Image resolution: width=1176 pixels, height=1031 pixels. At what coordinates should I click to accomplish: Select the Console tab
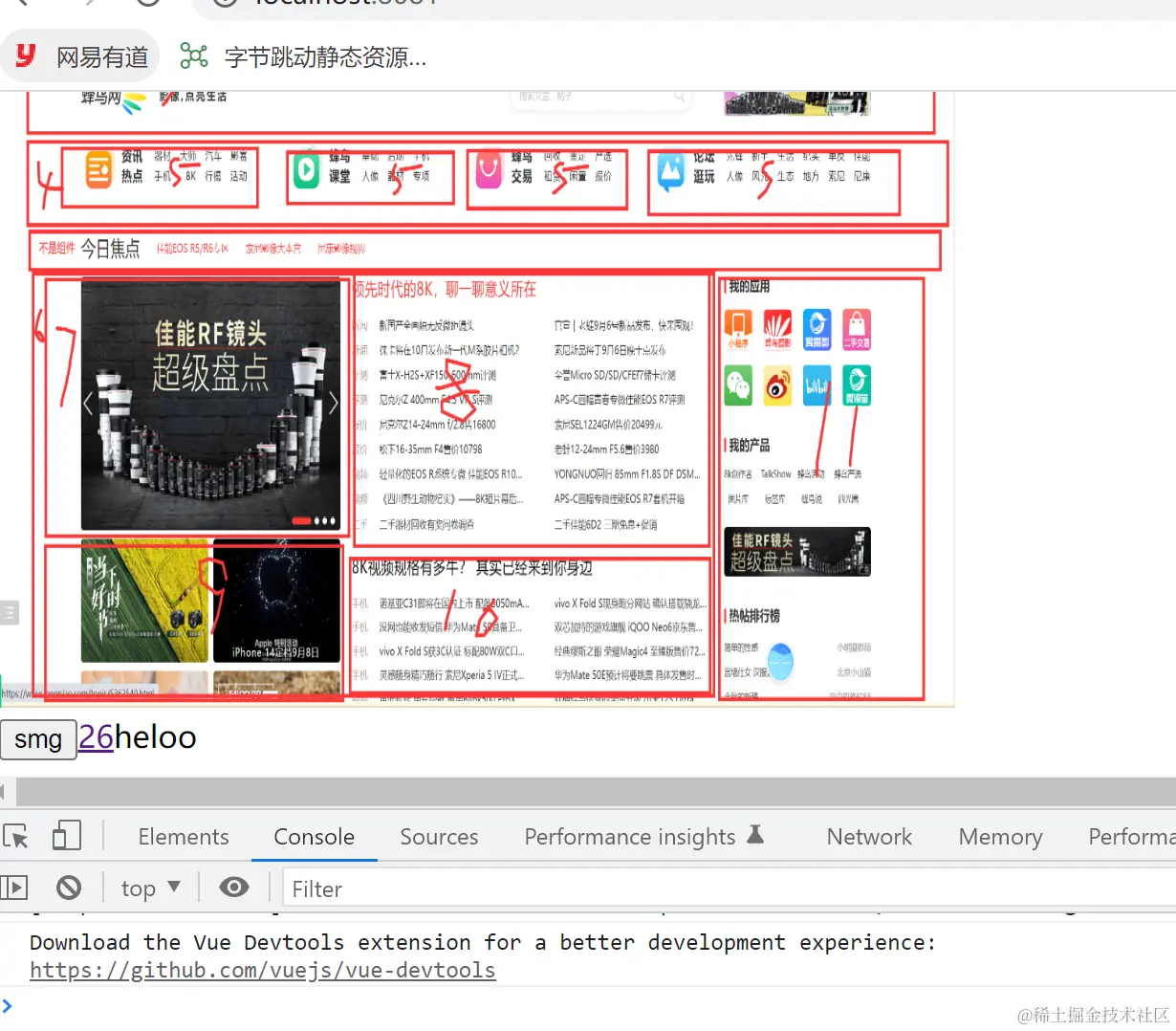314,837
